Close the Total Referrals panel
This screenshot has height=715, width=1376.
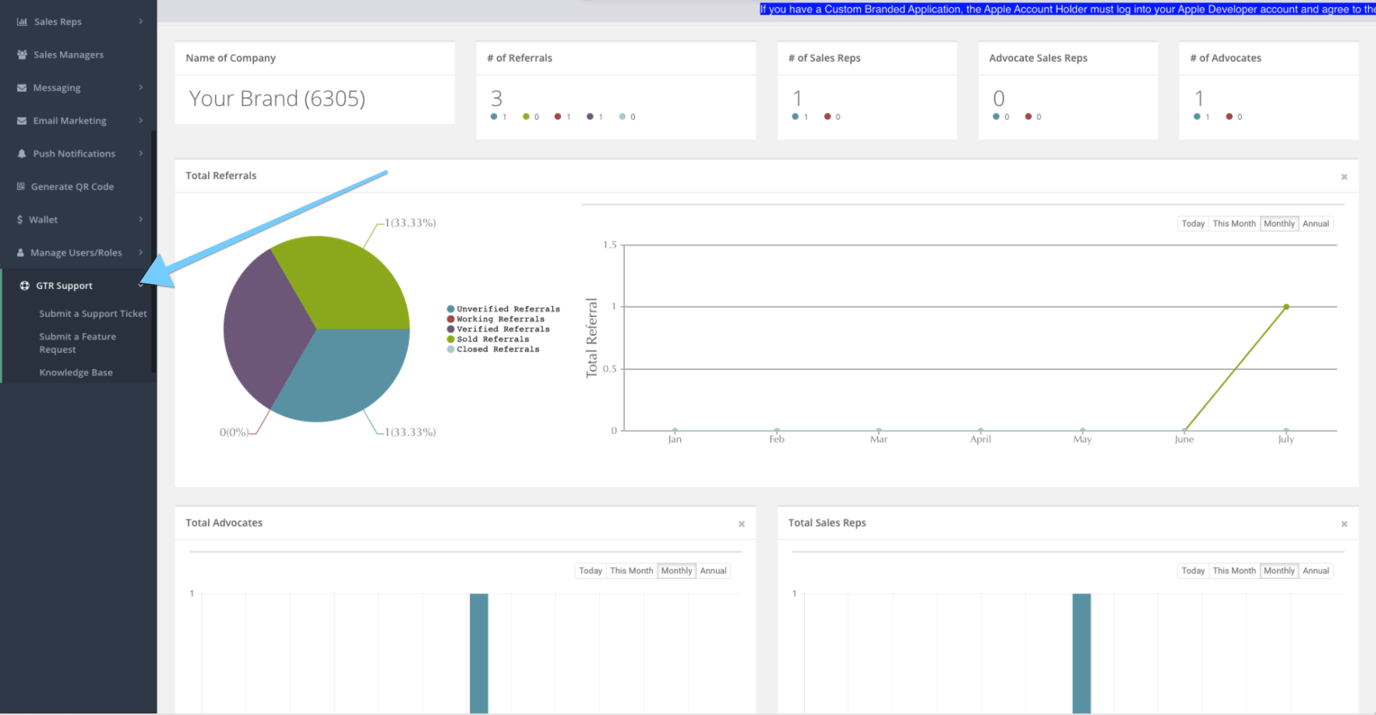pyautogui.click(x=1344, y=177)
